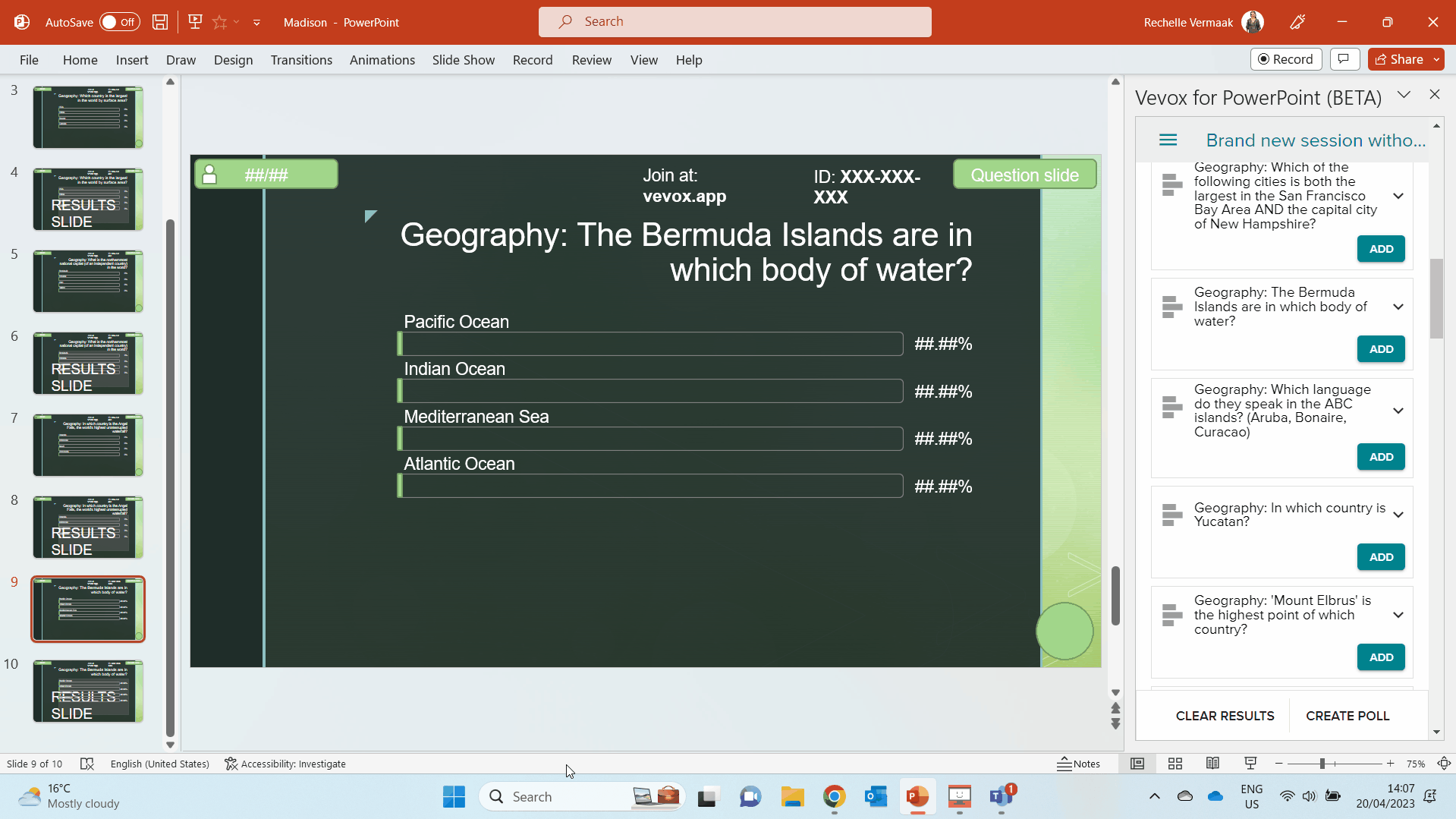Open Rechelle Vermaak account picture
The height and width of the screenshot is (819, 1456).
pos(1253,22)
